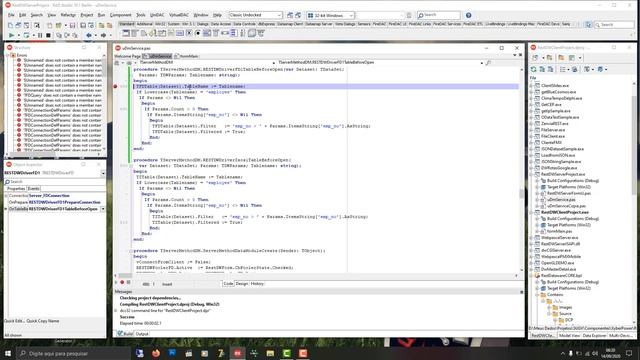Screen dimensions: 640x360
Task: Click the Object Inspector search field
Action: point(55,182)
